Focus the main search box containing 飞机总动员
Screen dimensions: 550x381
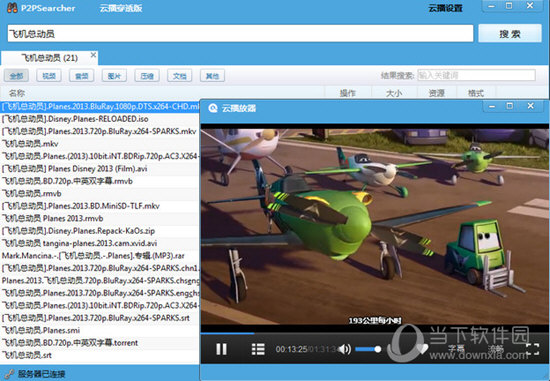(240, 34)
